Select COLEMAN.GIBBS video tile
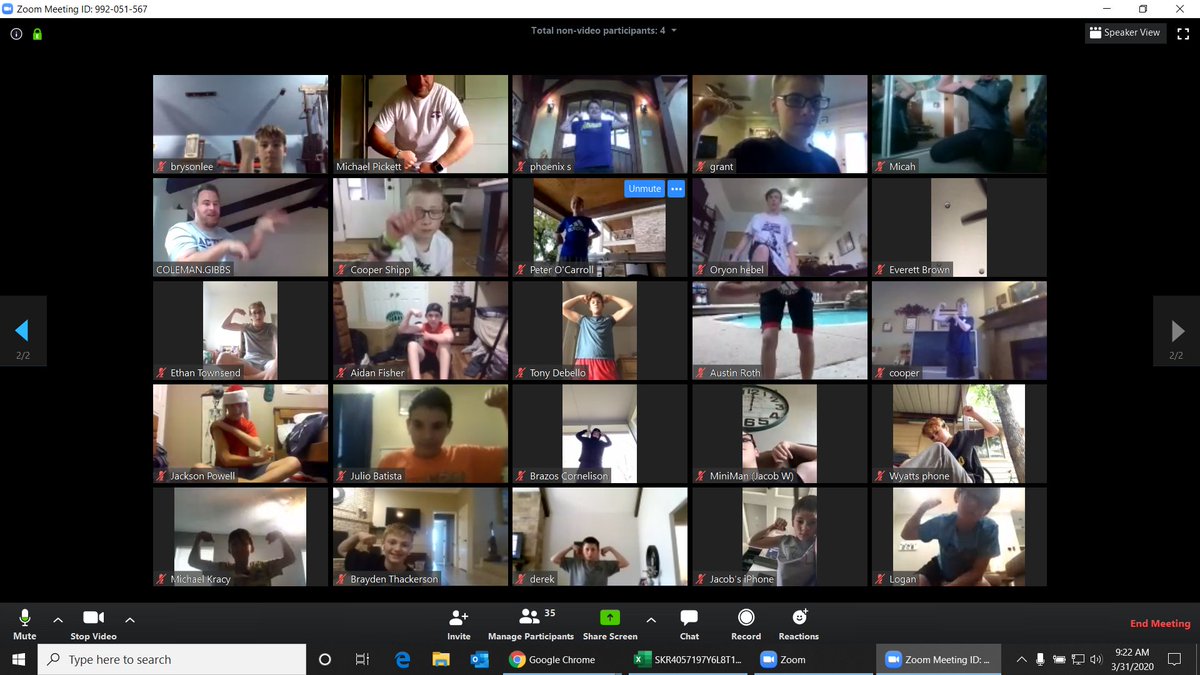Viewport: 1200px width, 675px height. [240, 227]
